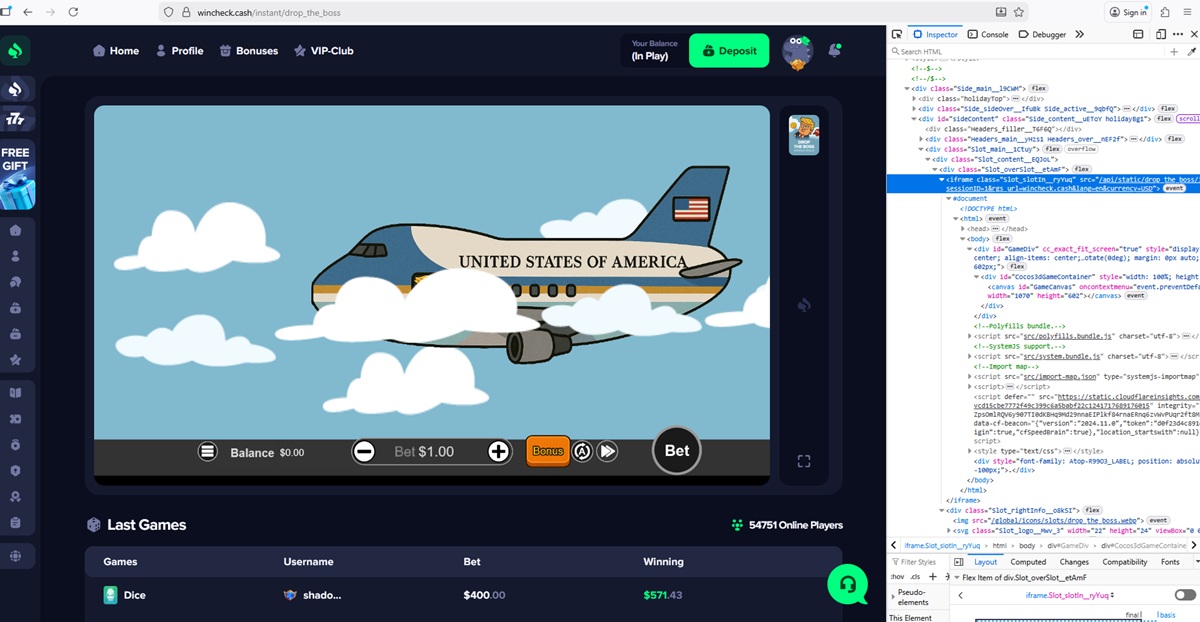Collapse the GameDiv node in the inspector

click(969, 249)
